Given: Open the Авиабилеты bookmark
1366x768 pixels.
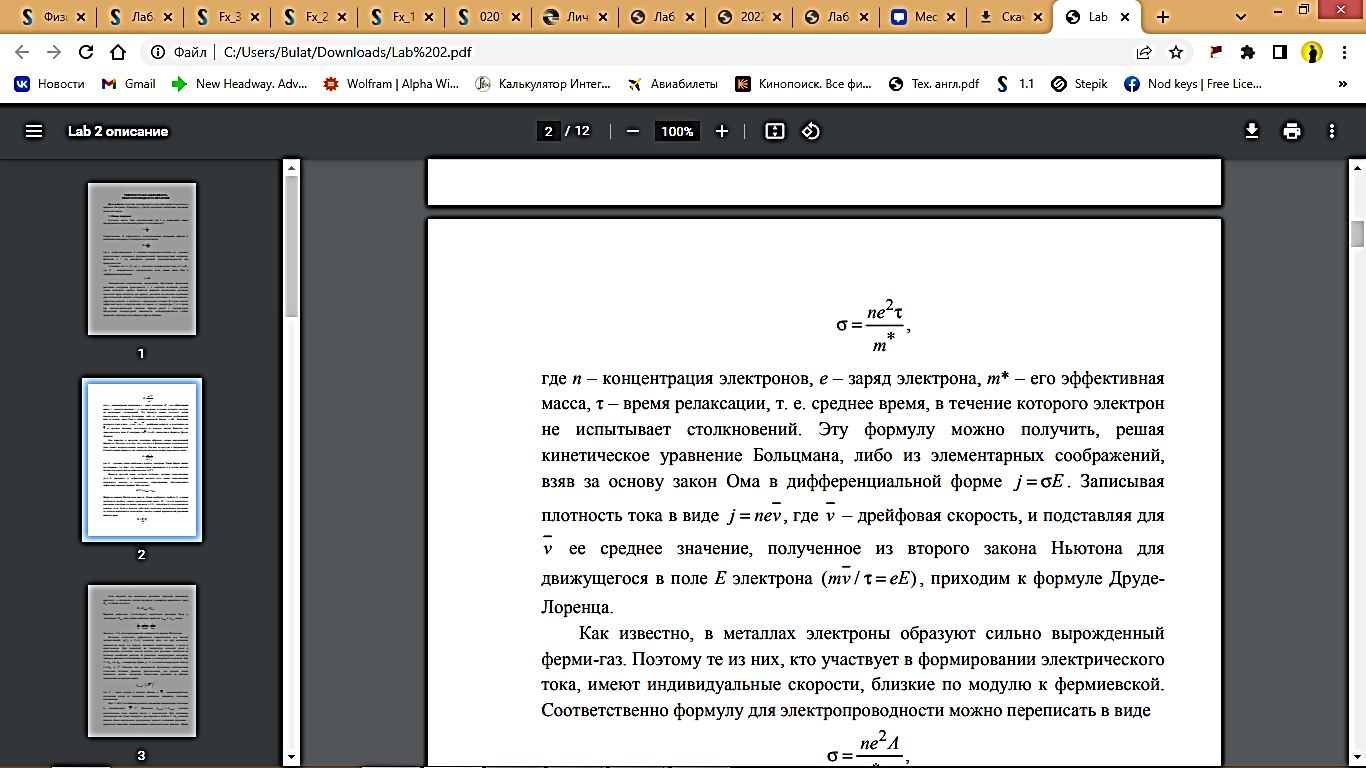Looking at the screenshot, I should (x=672, y=84).
